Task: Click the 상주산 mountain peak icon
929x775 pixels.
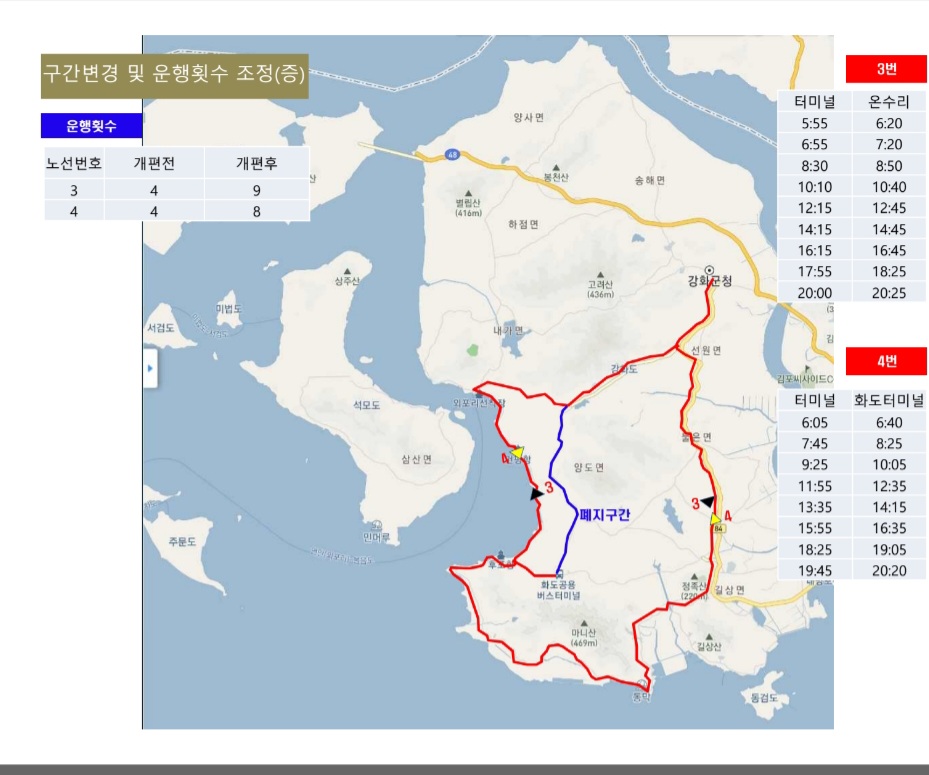Action: tap(347, 271)
